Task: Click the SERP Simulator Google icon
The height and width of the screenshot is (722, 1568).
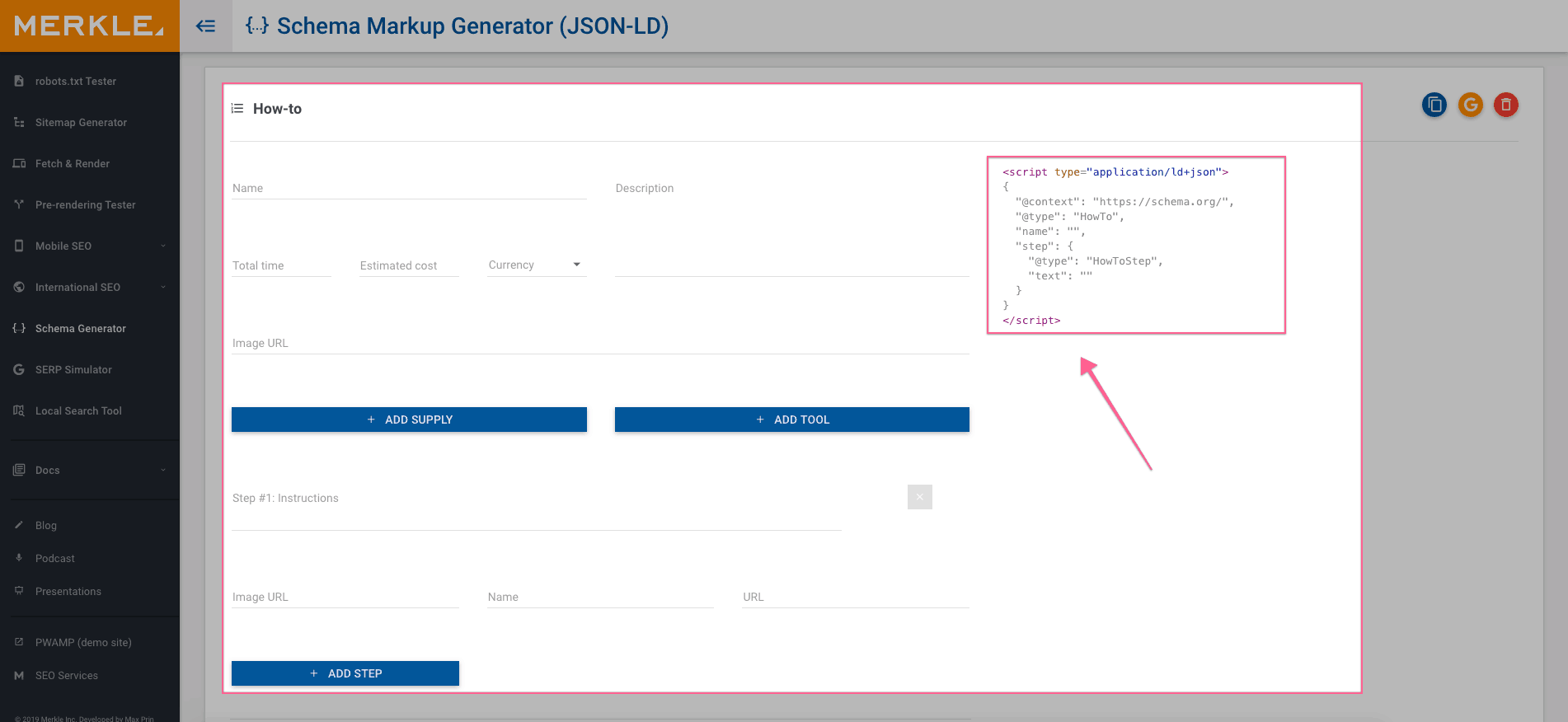Action: 19,369
